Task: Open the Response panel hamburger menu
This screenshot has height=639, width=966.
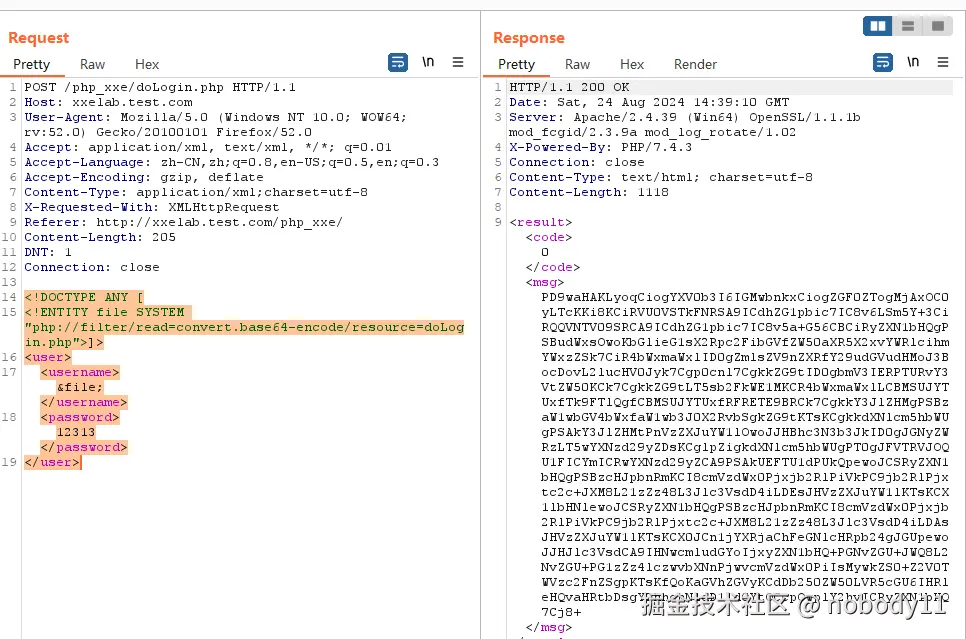Action: pyautogui.click(x=943, y=62)
